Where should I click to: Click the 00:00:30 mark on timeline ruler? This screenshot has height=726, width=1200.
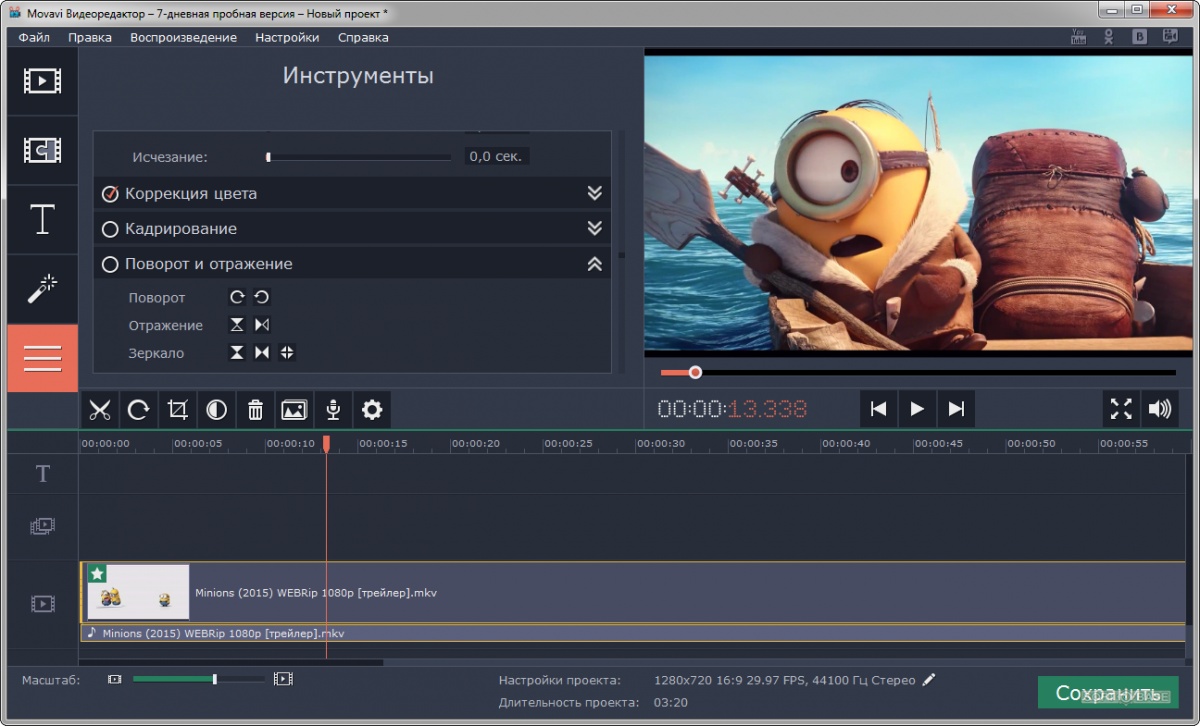(x=661, y=443)
